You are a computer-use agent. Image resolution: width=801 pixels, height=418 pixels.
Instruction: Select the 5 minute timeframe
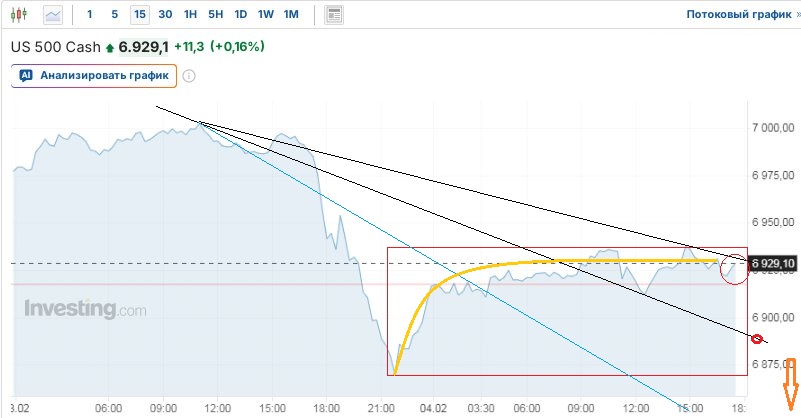[114, 15]
